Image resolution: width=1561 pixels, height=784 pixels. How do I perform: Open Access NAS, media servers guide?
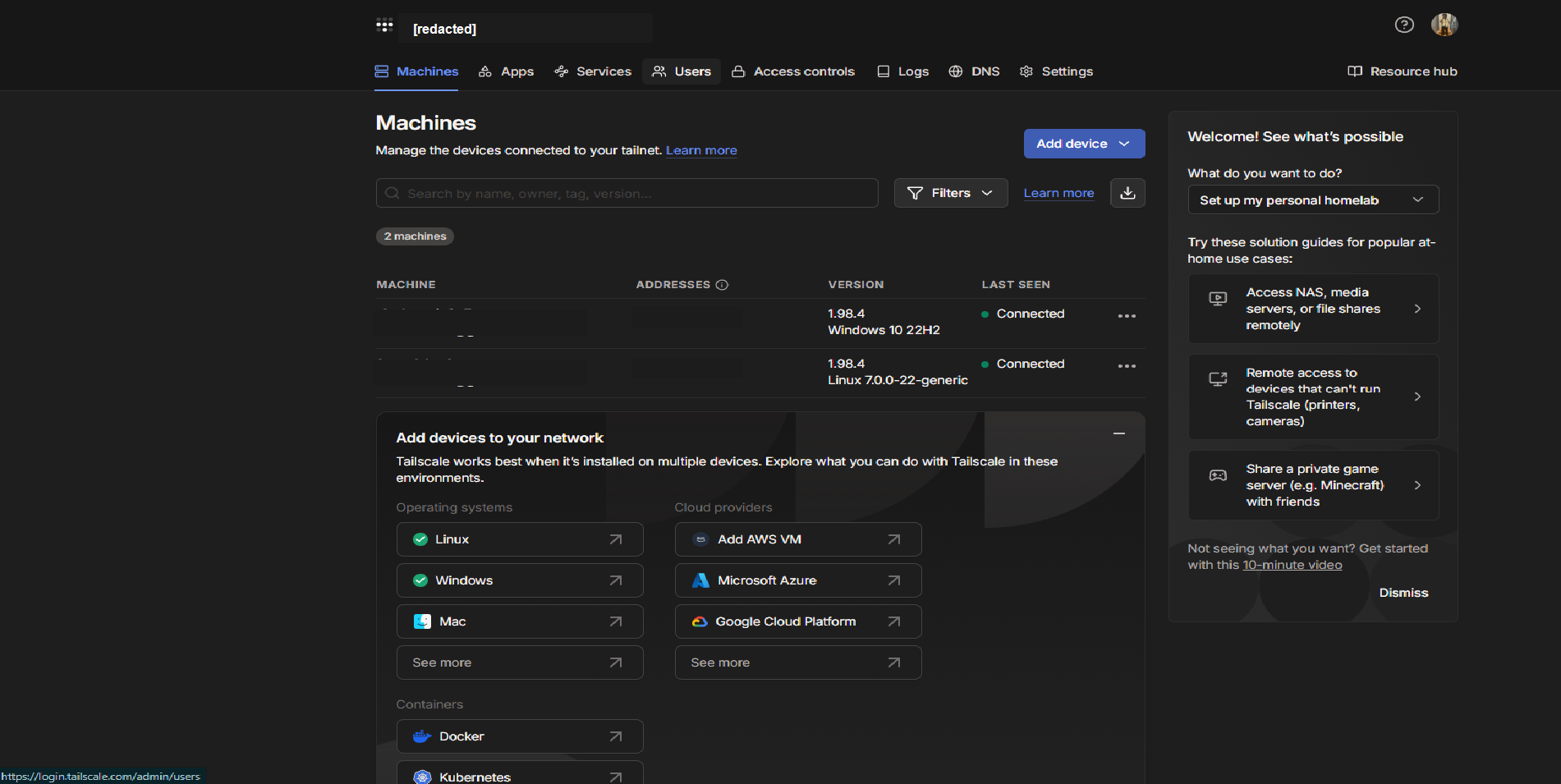coord(1313,309)
